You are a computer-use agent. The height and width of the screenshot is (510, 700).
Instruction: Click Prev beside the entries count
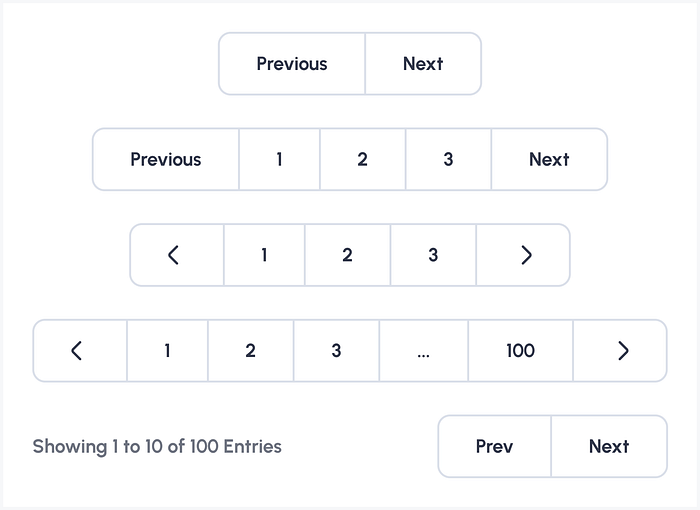point(495,446)
